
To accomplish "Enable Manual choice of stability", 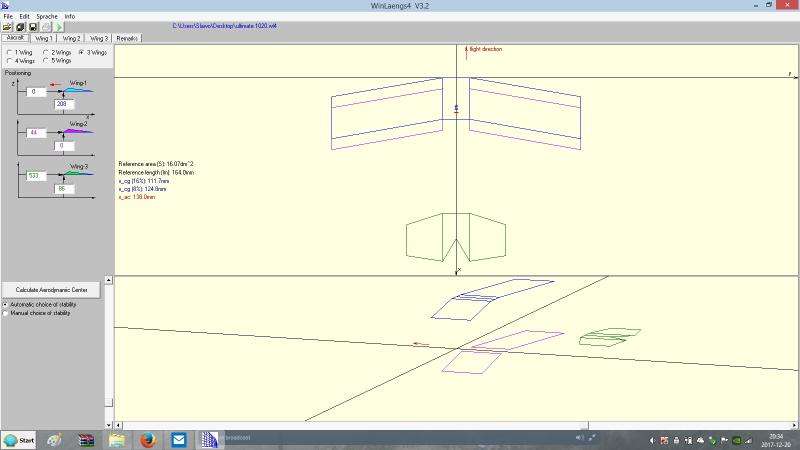I will 6,313.
